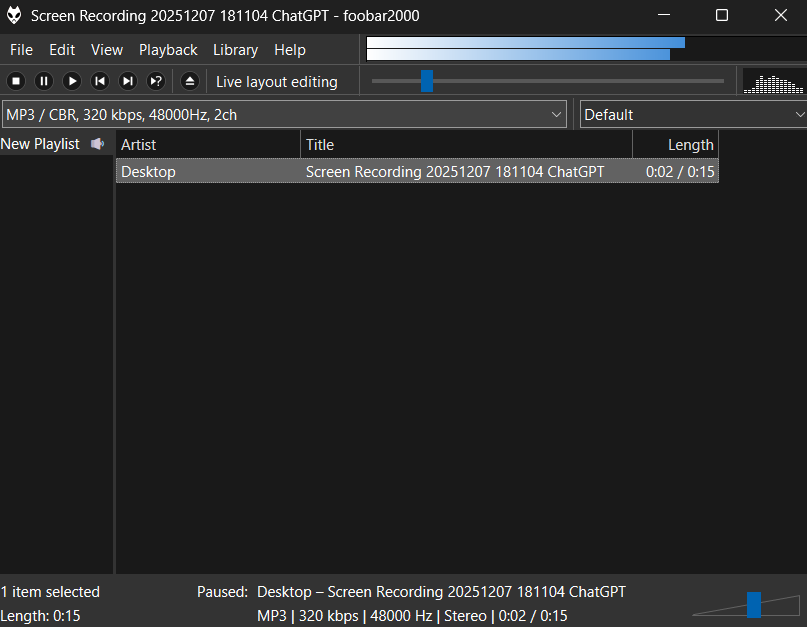Open the Help menu
The image size is (807, 627).
click(290, 50)
